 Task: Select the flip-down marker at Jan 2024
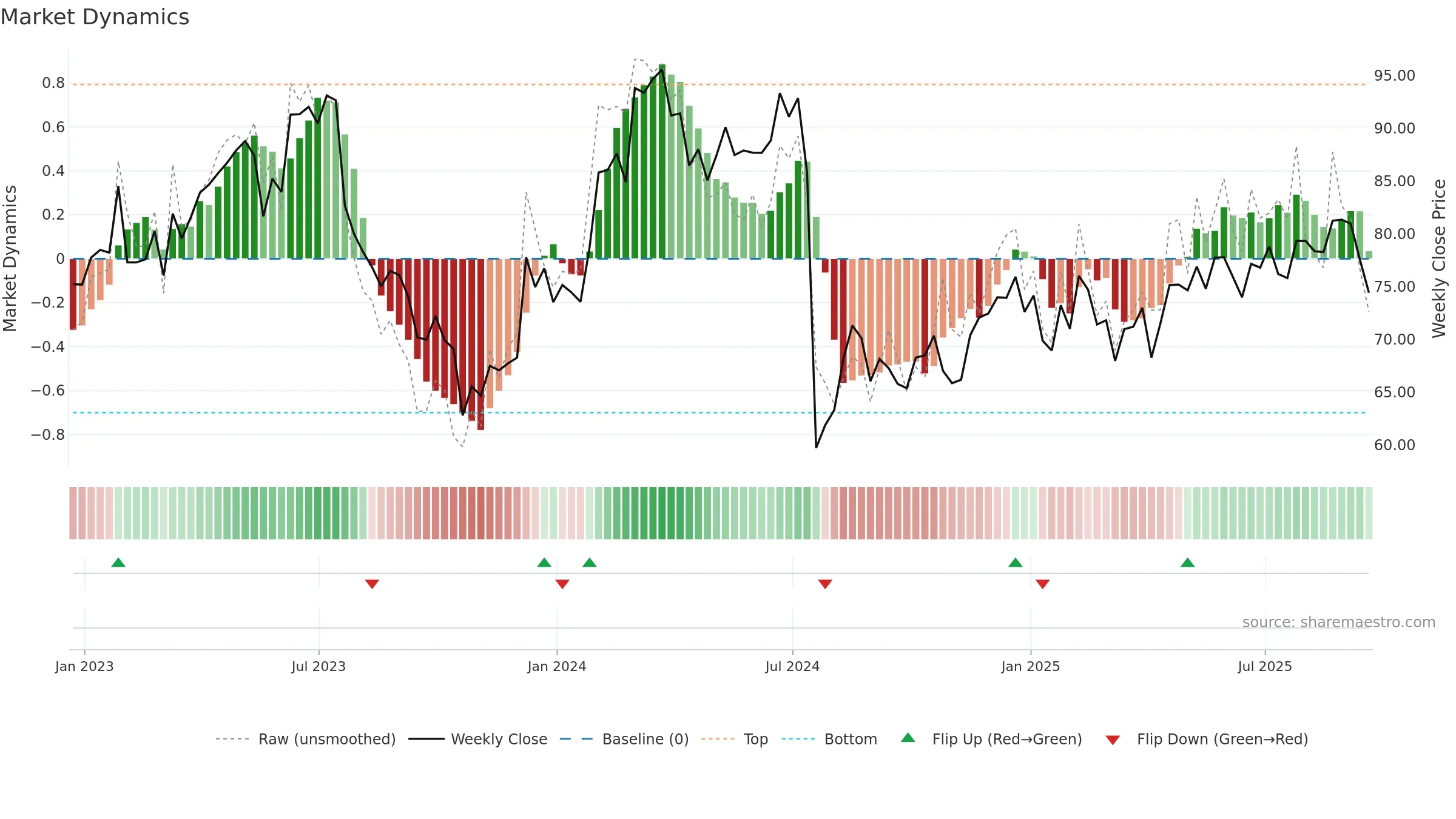coord(562,584)
